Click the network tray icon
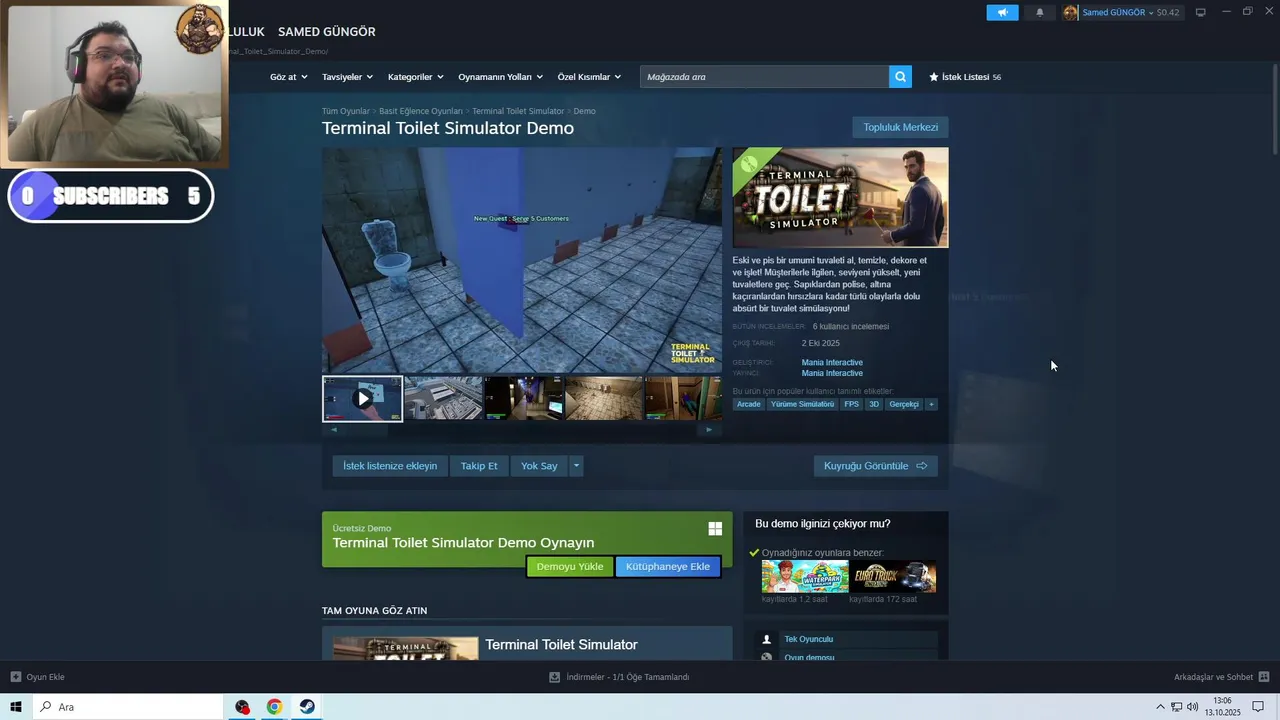This screenshot has height=720, width=1280. coord(1176,707)
